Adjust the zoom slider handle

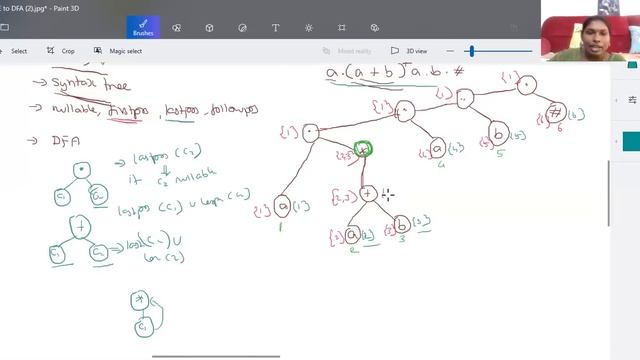tap(472, 51)
